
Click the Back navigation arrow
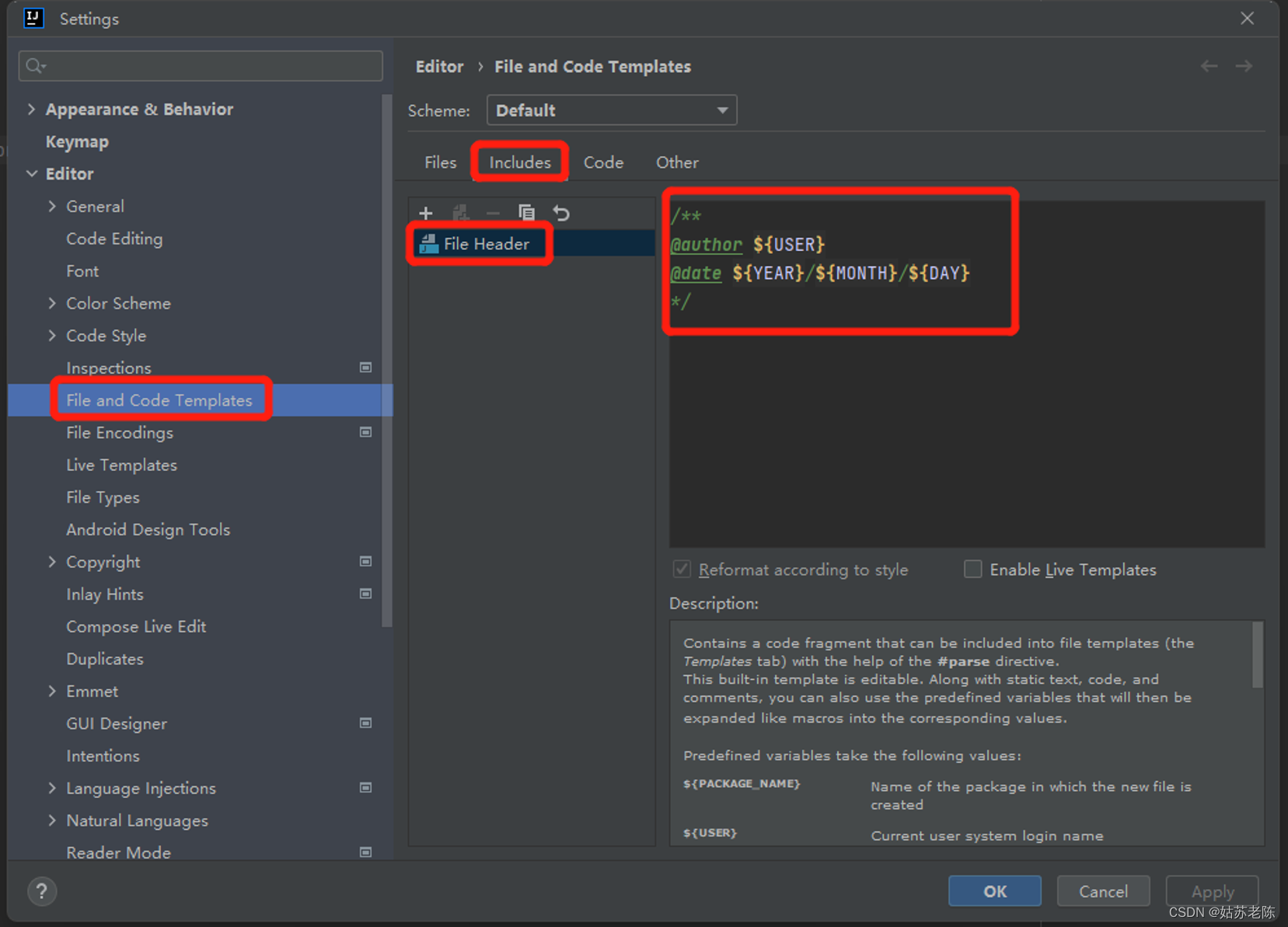click(x=1209, y=66)
